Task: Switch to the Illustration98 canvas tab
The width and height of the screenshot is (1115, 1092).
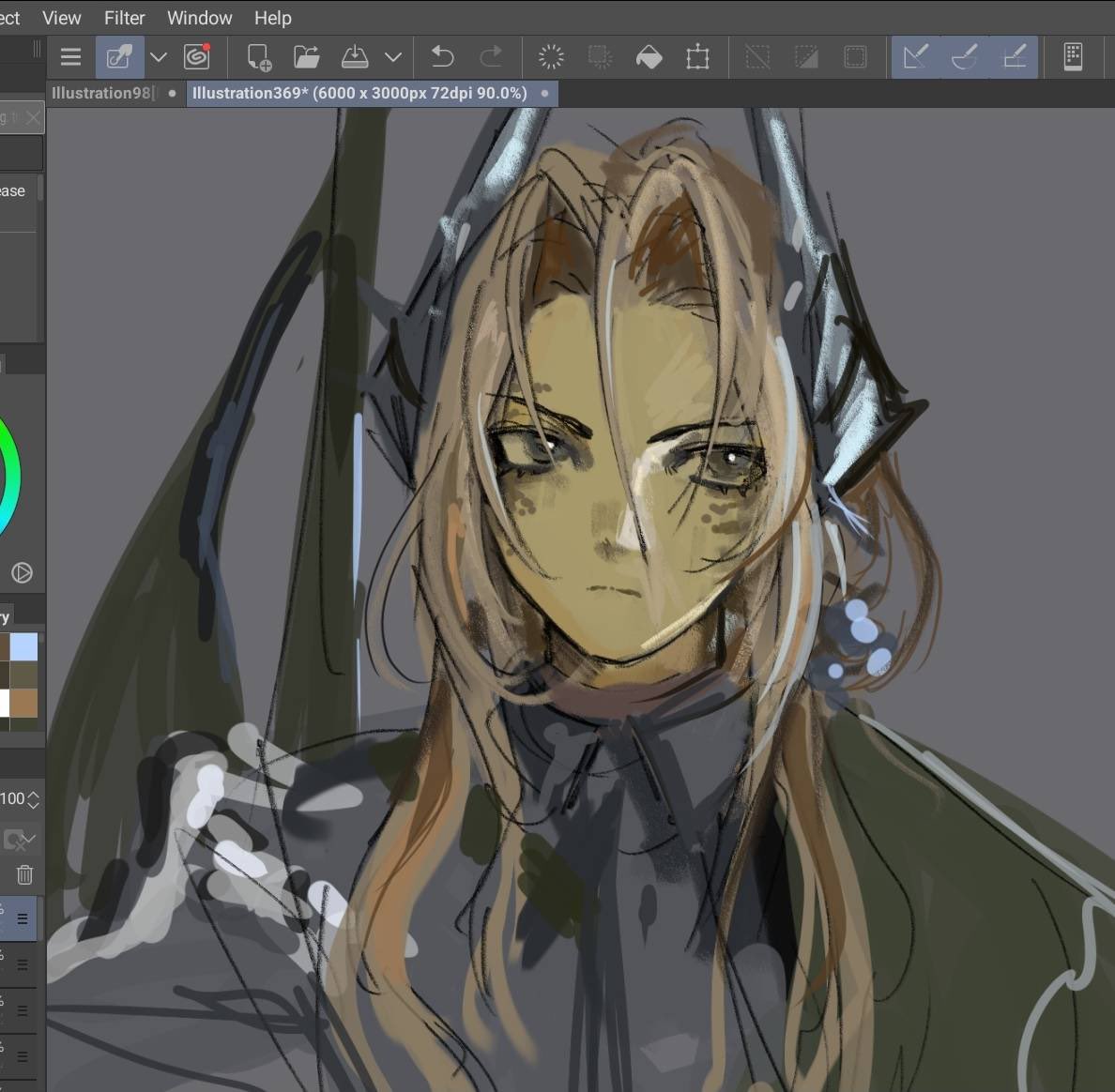Action: click(x=101, y=93)
